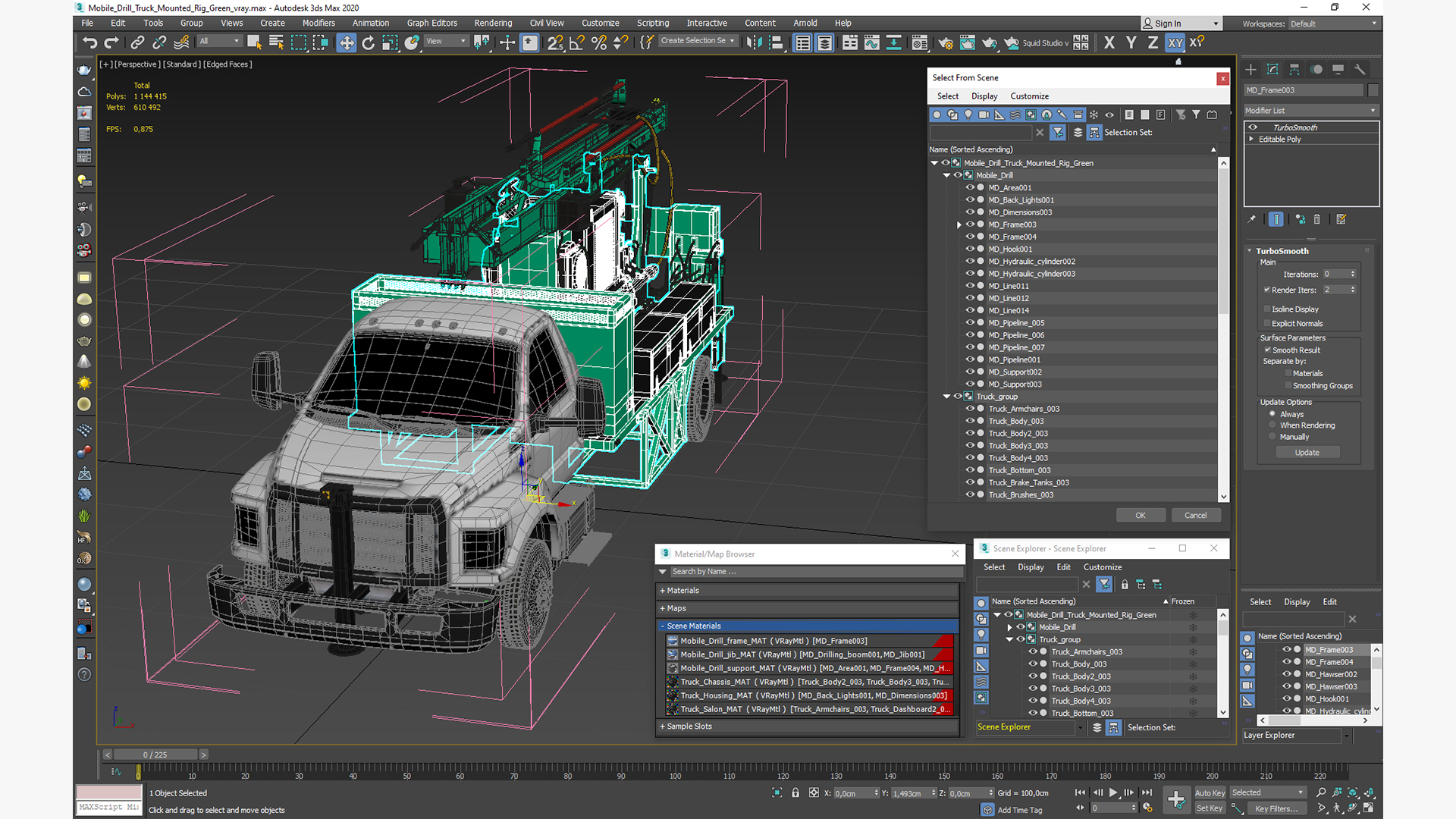Toggle visibility eye icon for MD_Frame003

tap(968, 224)
